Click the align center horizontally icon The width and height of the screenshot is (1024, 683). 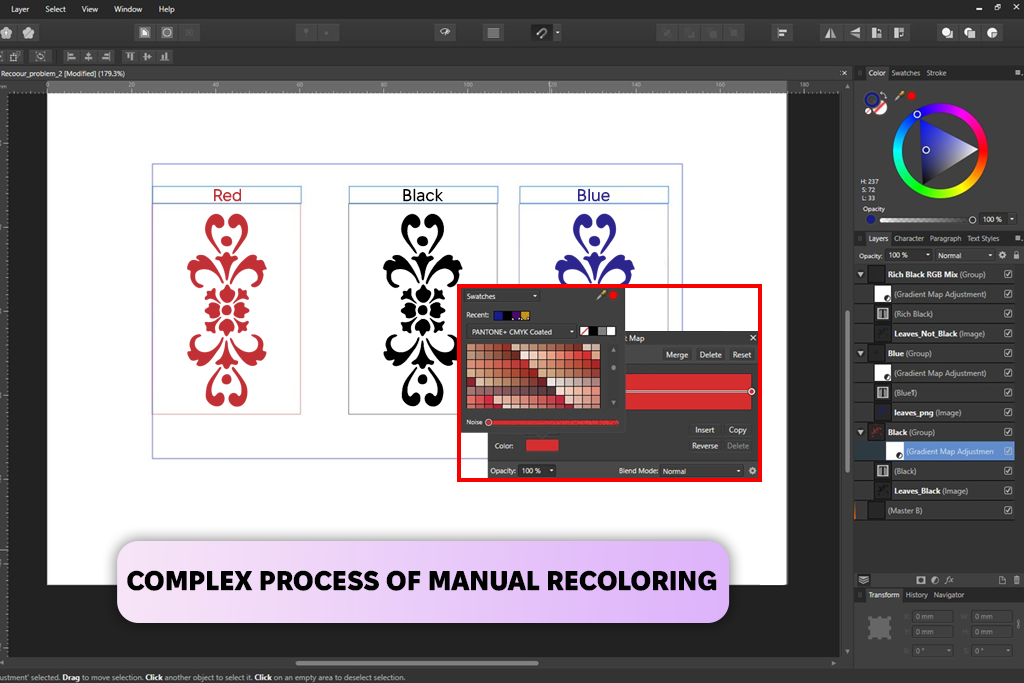click(x=89, y=57)
